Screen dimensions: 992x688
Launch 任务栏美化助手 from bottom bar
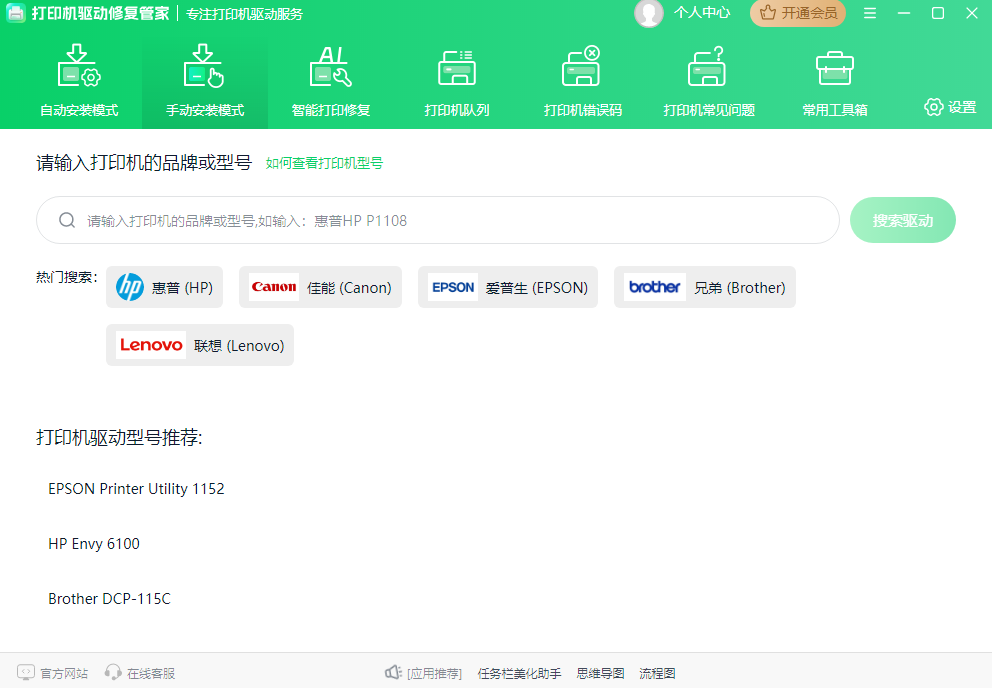click(x=518, y=672)
